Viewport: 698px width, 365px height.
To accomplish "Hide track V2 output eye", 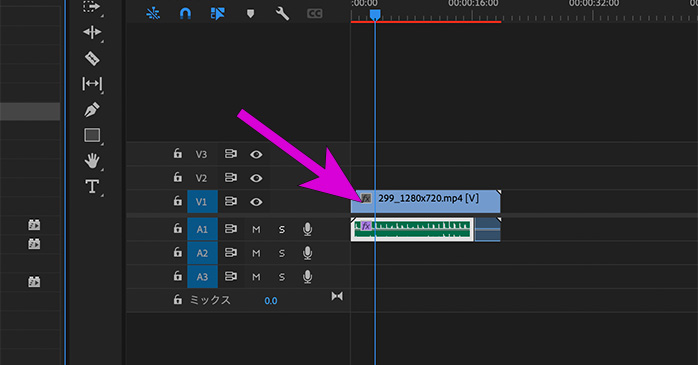I will (x=256, y=178).
